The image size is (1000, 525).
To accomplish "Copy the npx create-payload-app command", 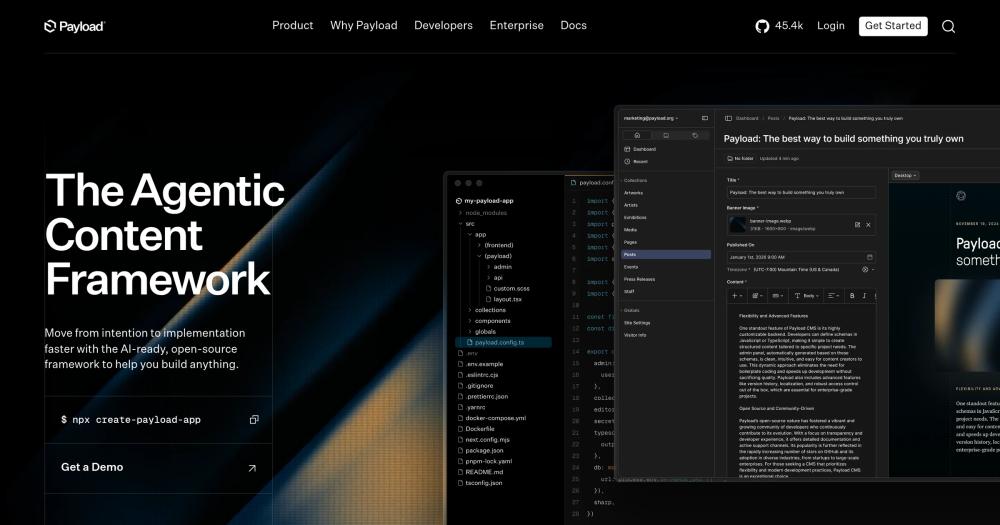I will (254, 419).
